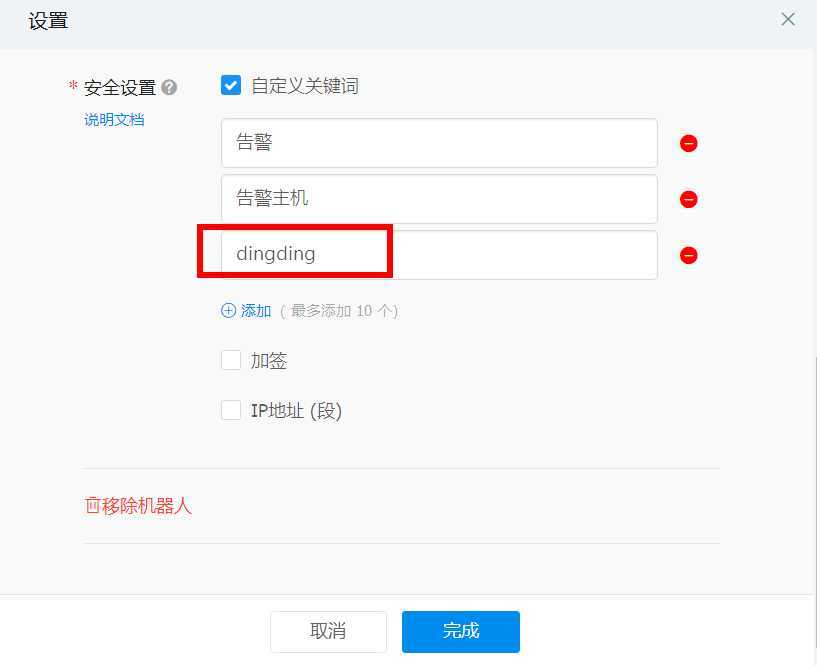This screenshot has width=817, height=665.
Task: Click the 取消 cancel button
Action: point(328,631)
